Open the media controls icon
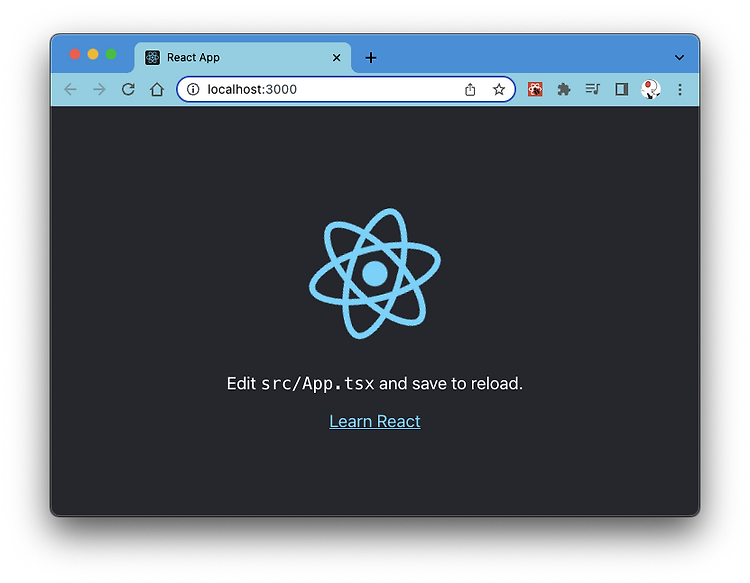Screen dimensions: 750x583 (x=593, y=89)
